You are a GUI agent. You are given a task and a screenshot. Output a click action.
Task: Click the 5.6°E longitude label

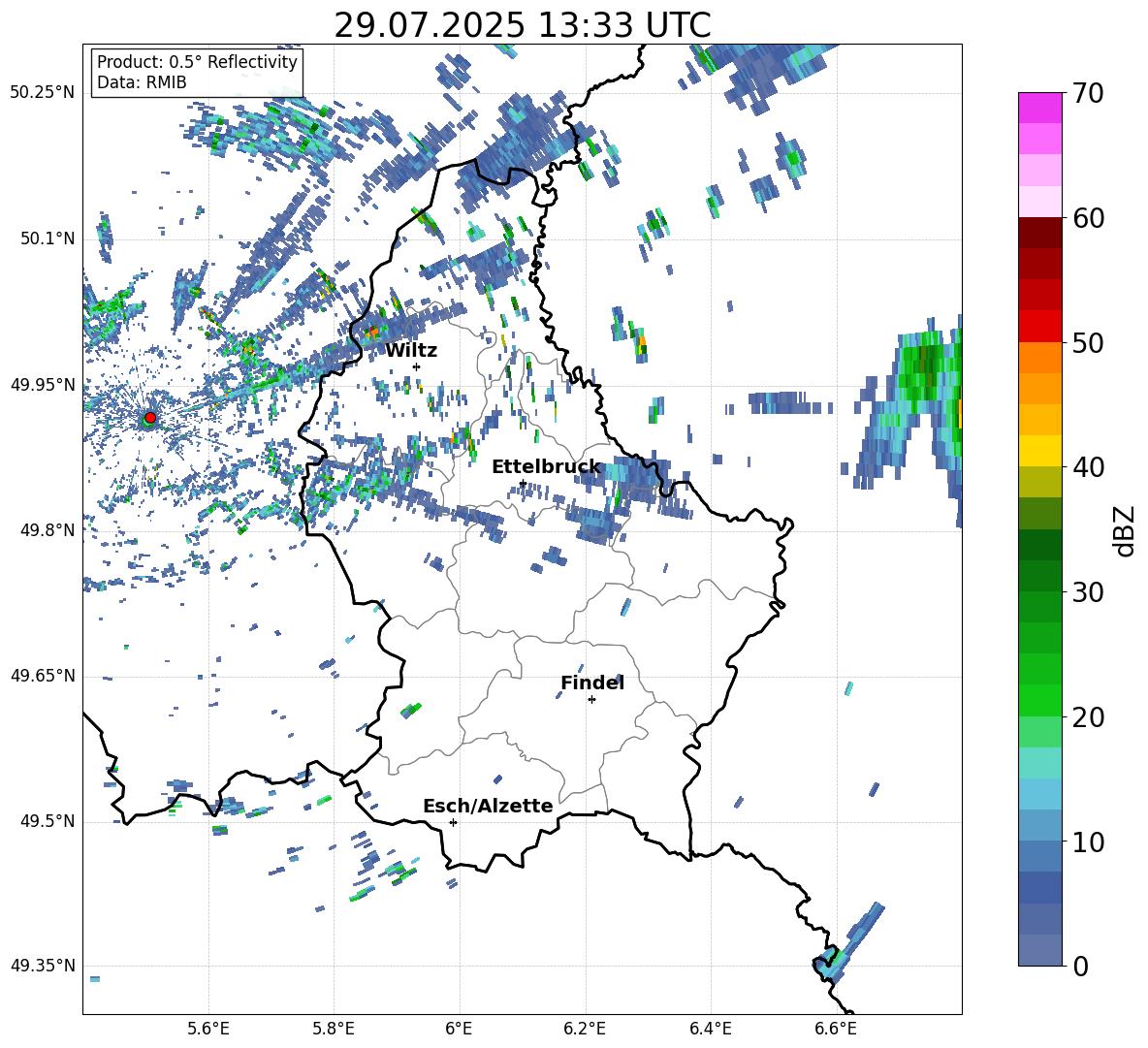point(208,1029)
